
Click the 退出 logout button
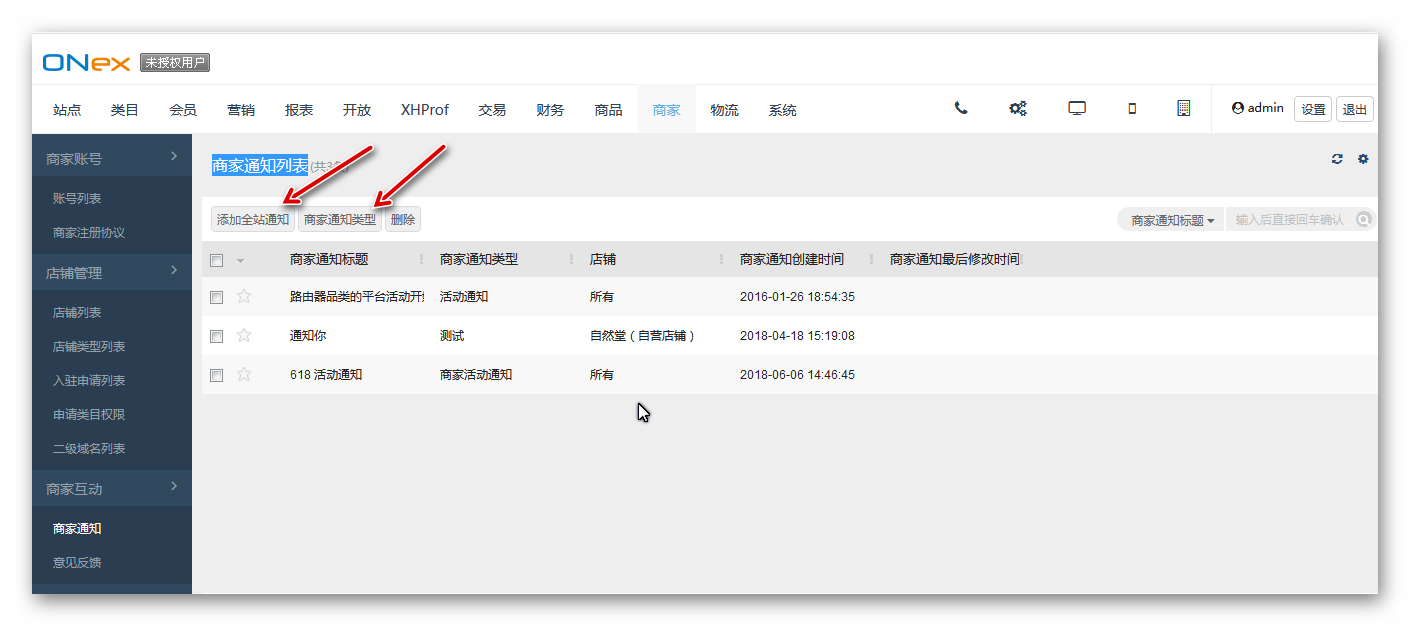[1355, 109]
